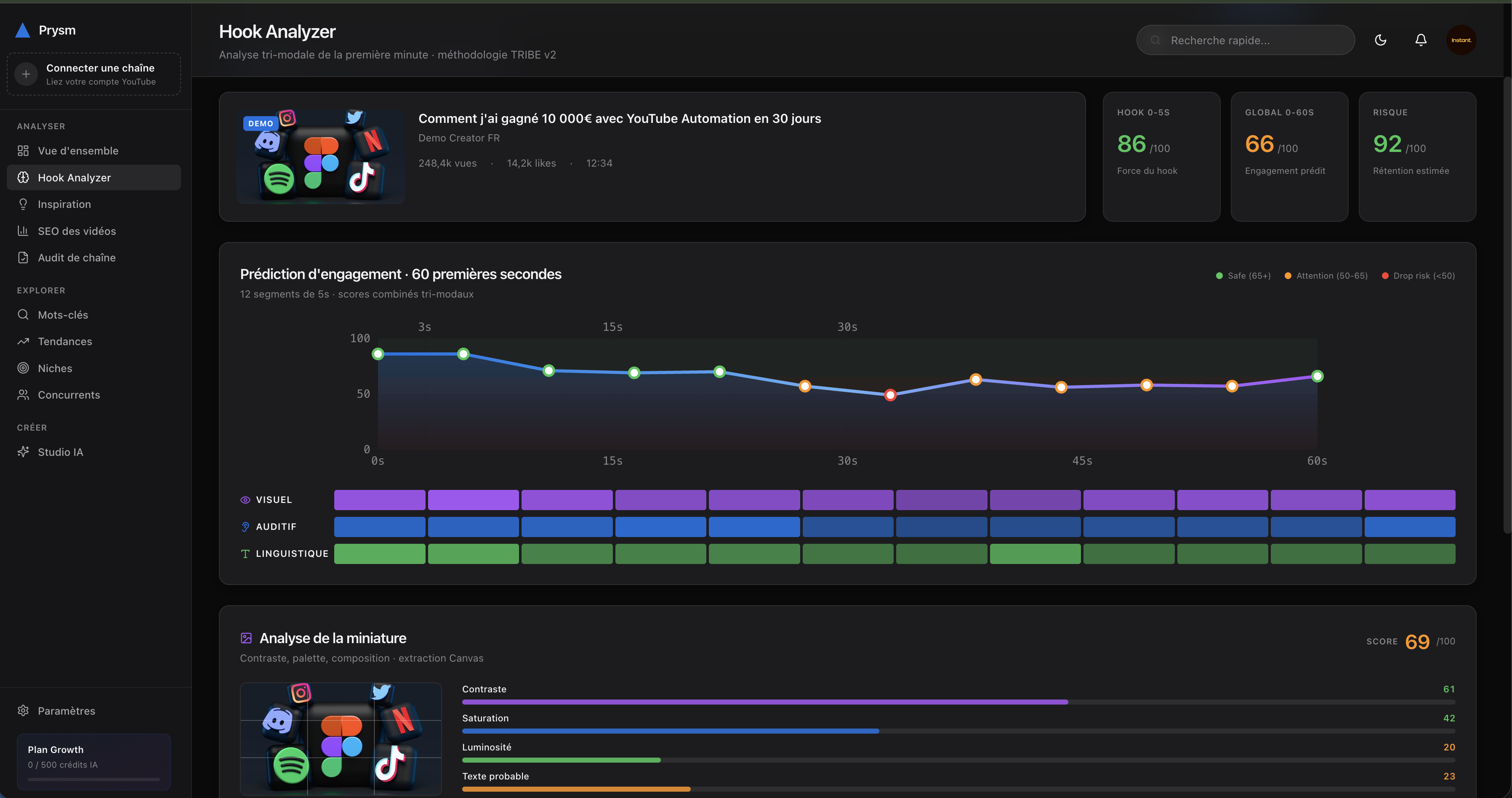Click the Prysm triangle logo
This screenshot has width=1512, height=798.
click(23, 30)
